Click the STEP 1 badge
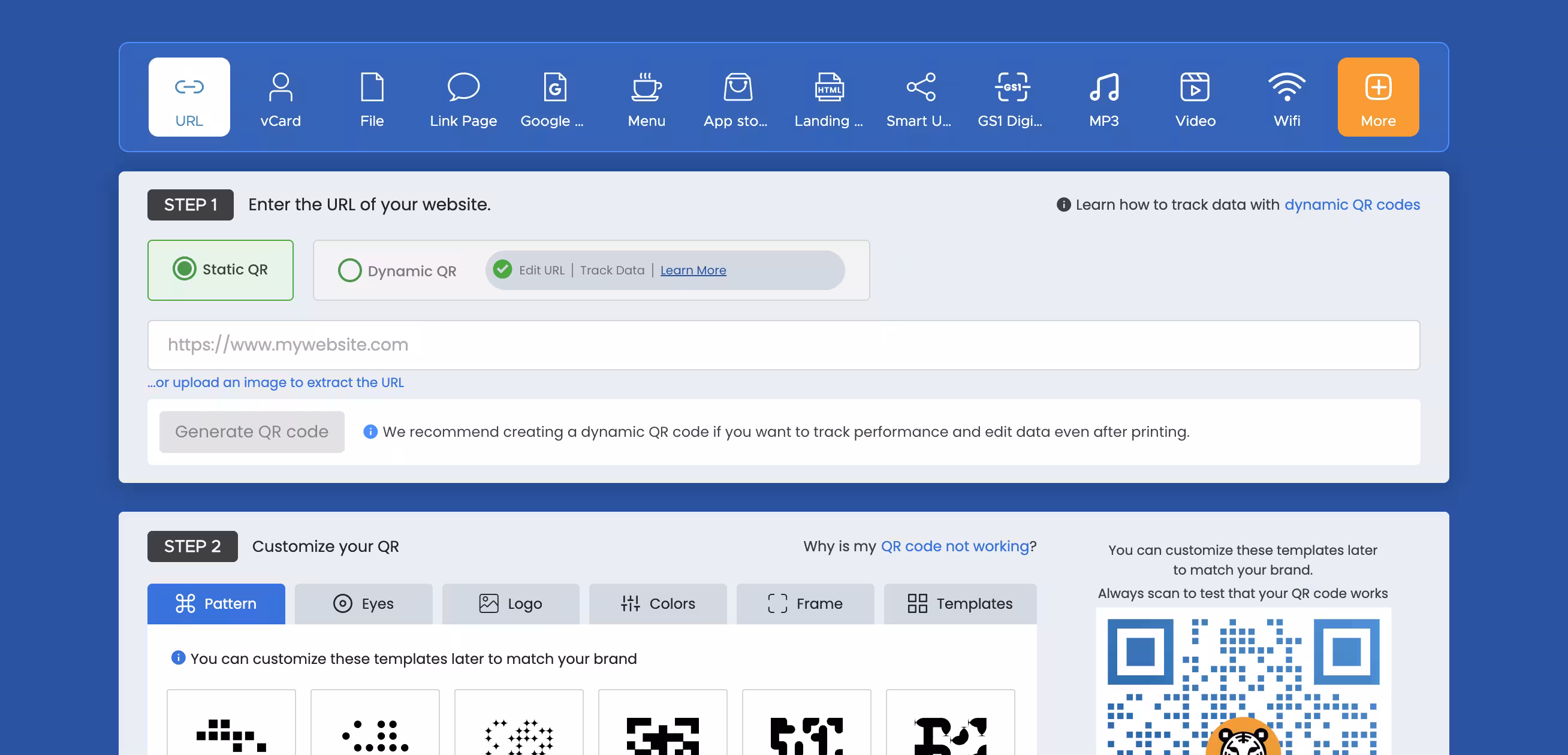The image size is (1568, 755). pos(191,204)
